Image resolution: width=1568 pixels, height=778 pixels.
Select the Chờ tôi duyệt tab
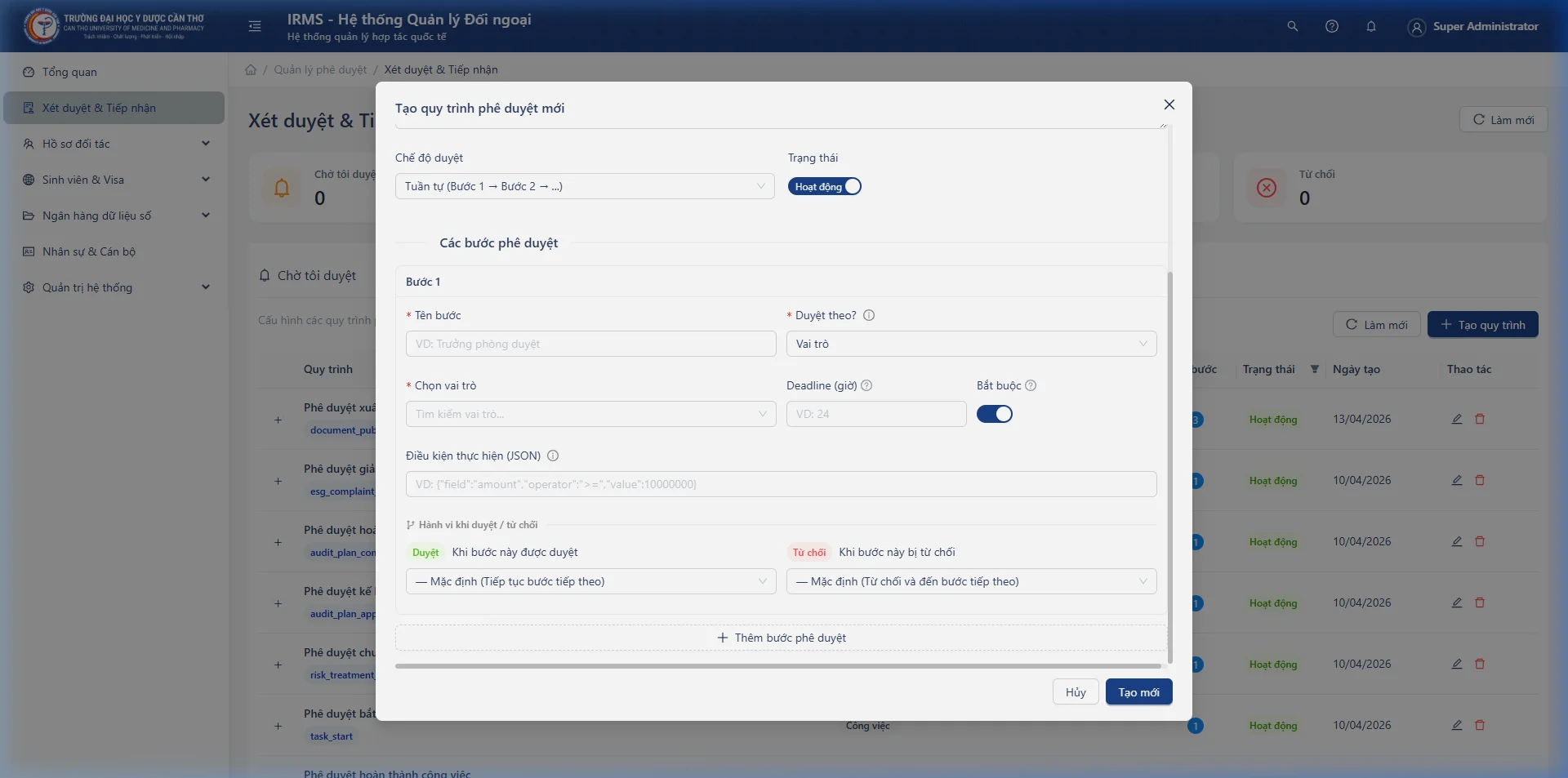coord(308,276)
